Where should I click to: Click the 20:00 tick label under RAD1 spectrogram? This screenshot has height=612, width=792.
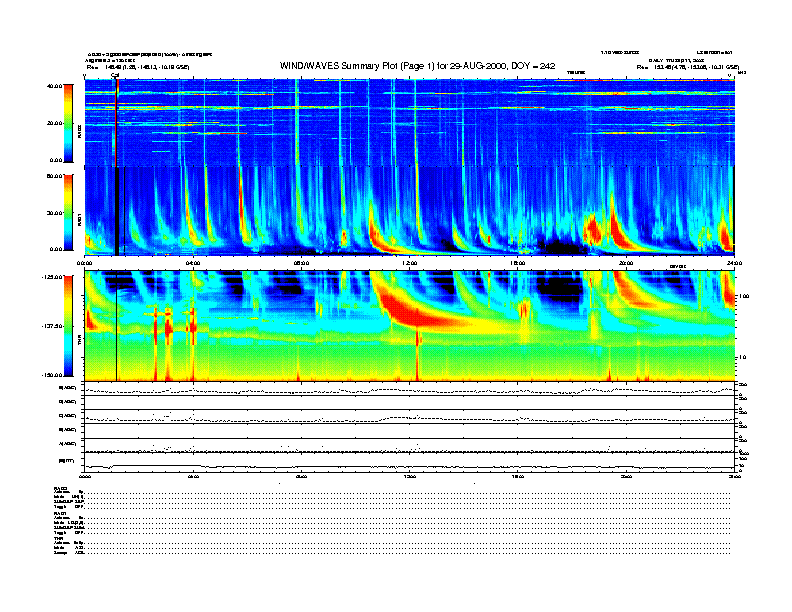tap(626, 263)
